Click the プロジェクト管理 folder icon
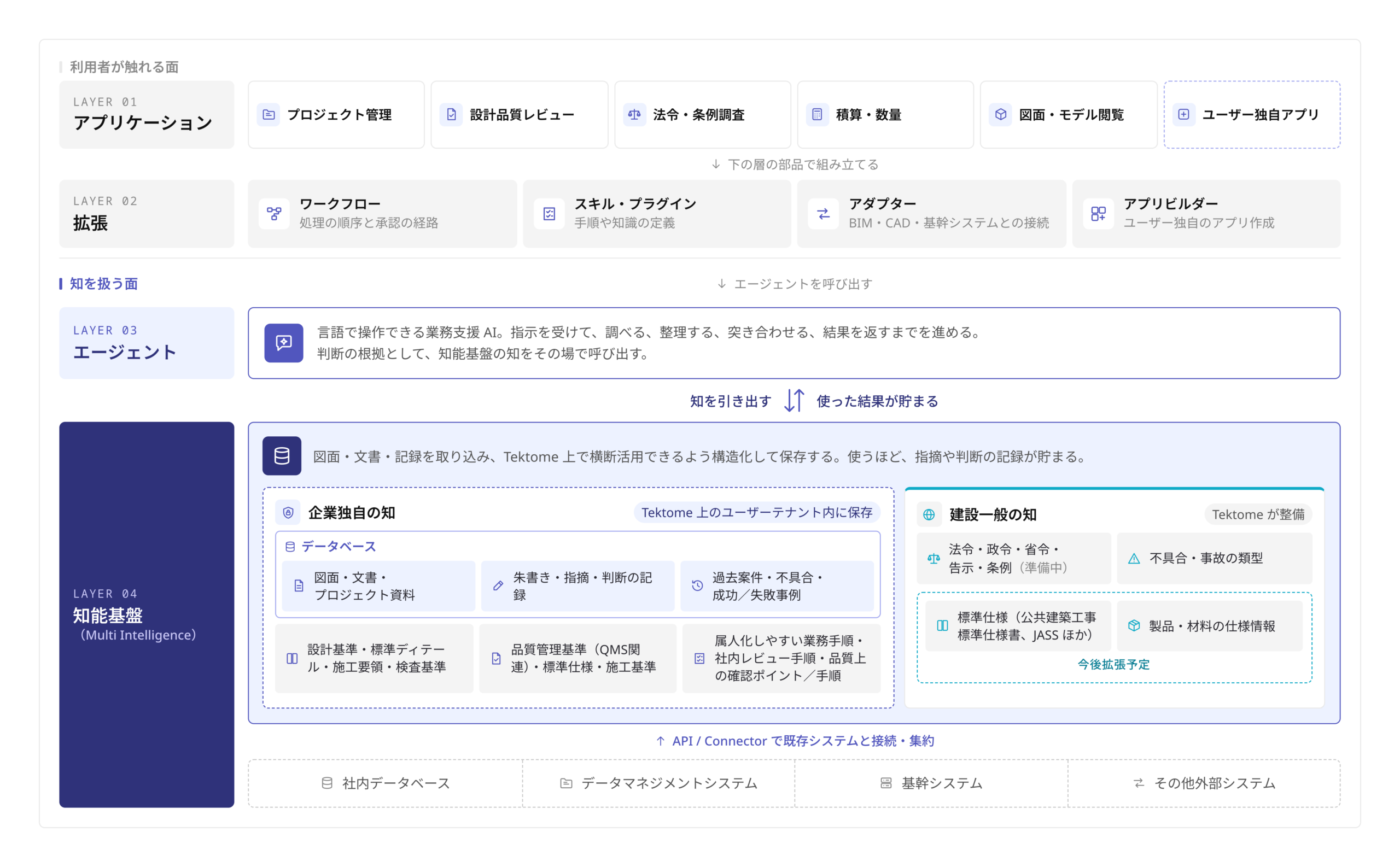The image size is (1400, 867). point(269,115)
